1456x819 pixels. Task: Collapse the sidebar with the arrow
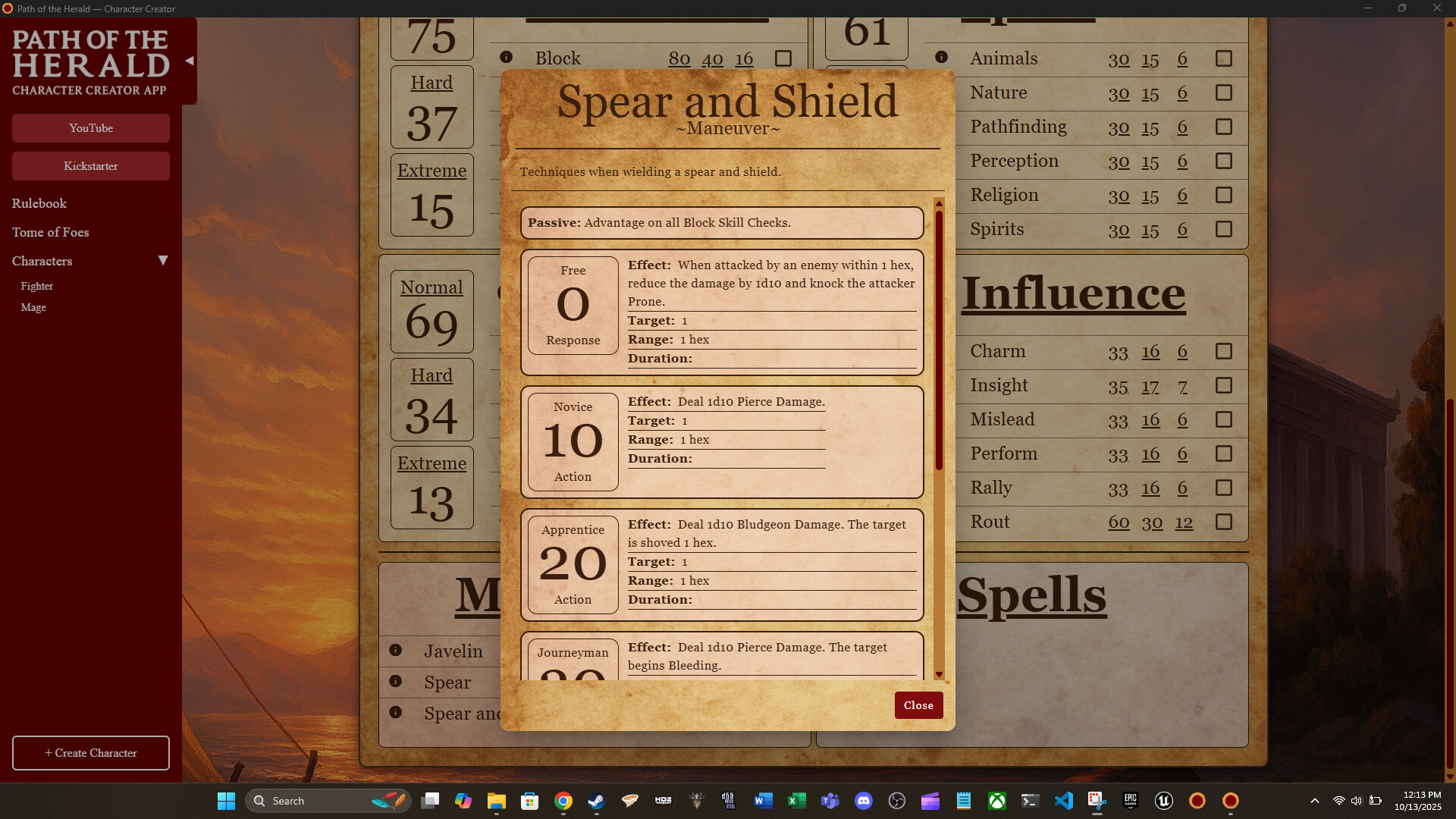click(188, 61)
